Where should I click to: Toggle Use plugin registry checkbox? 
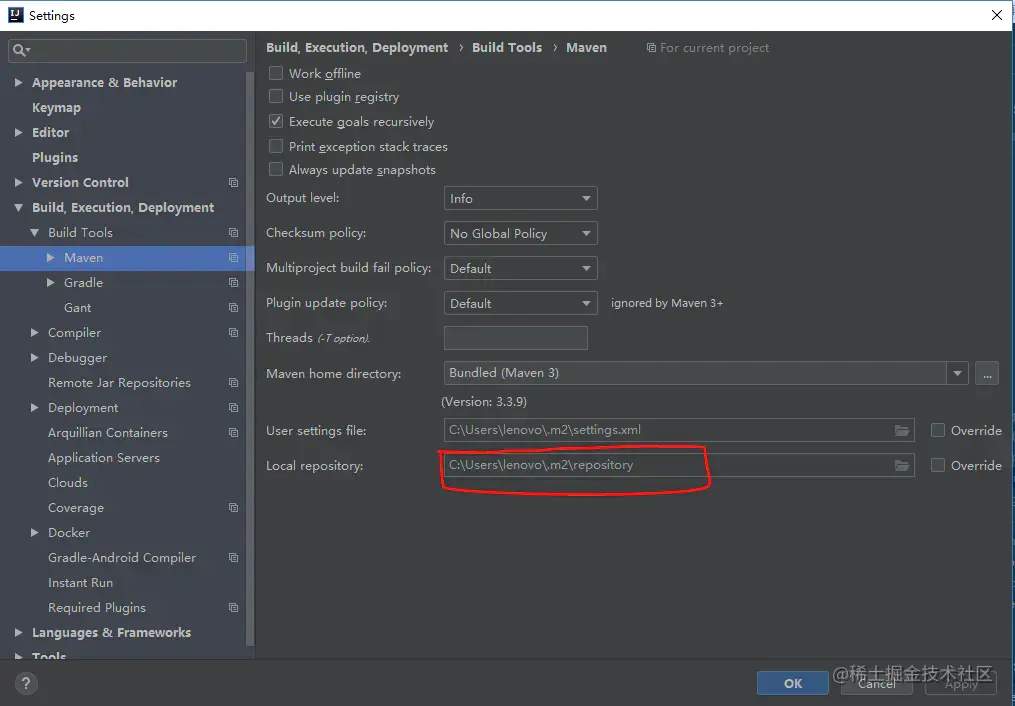(276, 96)
